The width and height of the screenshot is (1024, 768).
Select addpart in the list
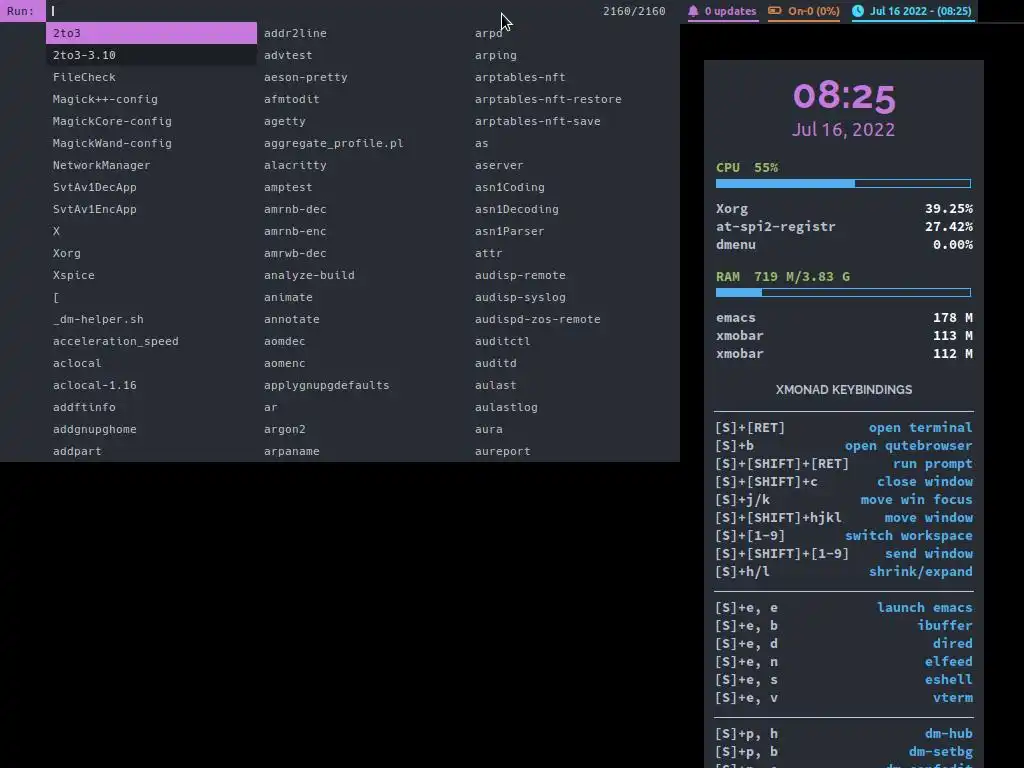coord(77,451)
